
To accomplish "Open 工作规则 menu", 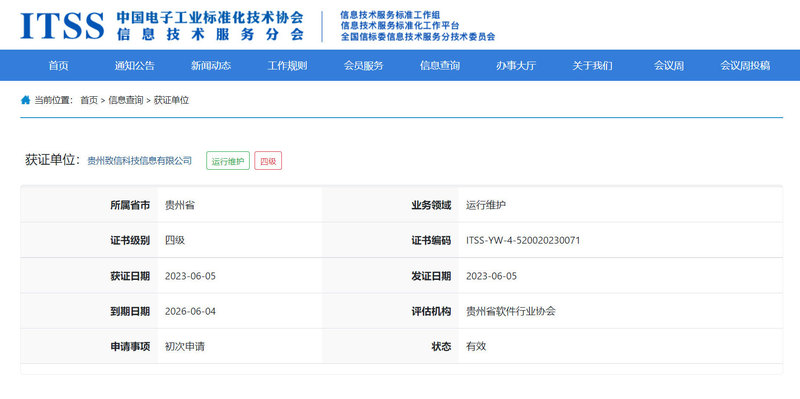I will 287,65.
